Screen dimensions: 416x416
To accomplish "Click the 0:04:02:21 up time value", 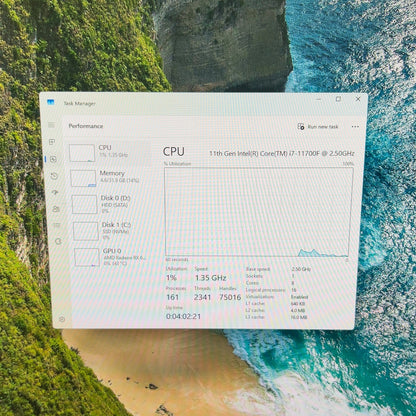I will 183,316.
